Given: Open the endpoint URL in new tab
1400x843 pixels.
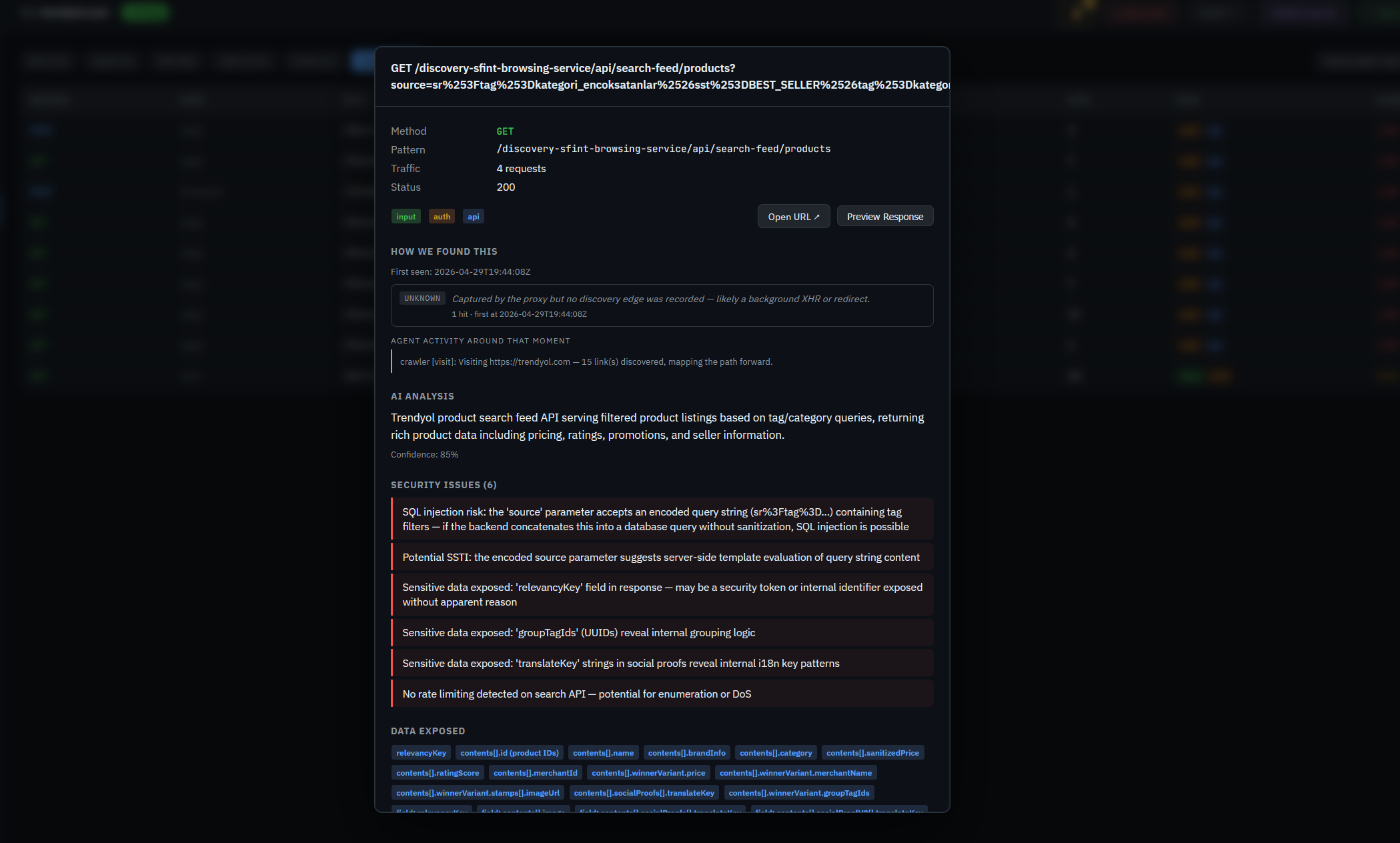Looking at the screenshot, I should click(x=794, y=217).
